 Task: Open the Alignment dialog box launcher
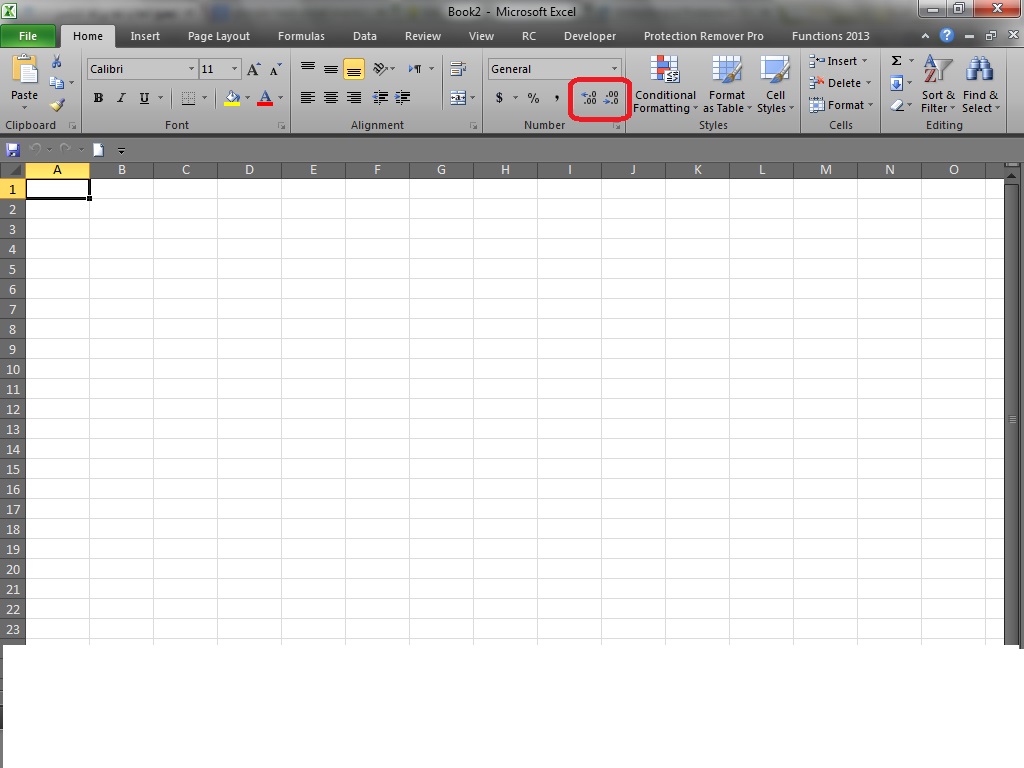point(473,126)
